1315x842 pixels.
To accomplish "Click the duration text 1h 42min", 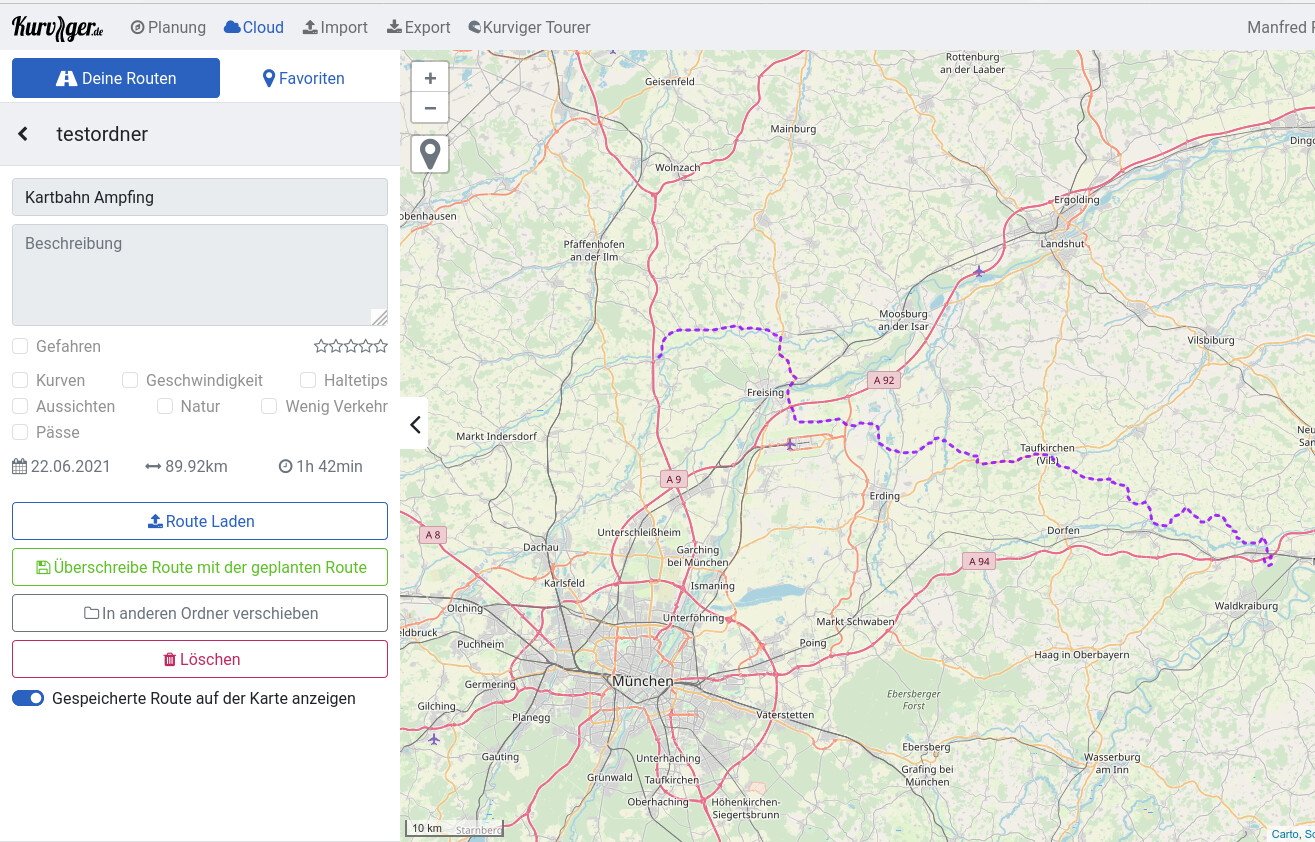I will pos(329,466).
